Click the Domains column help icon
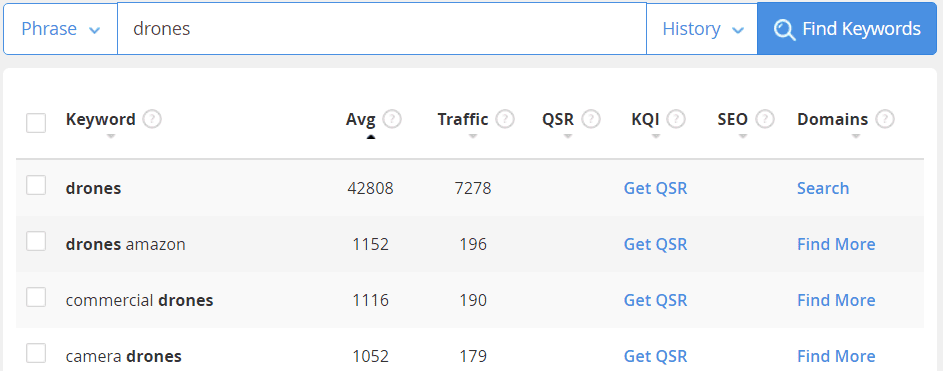The image size is (943, 371). click(885, 120)
